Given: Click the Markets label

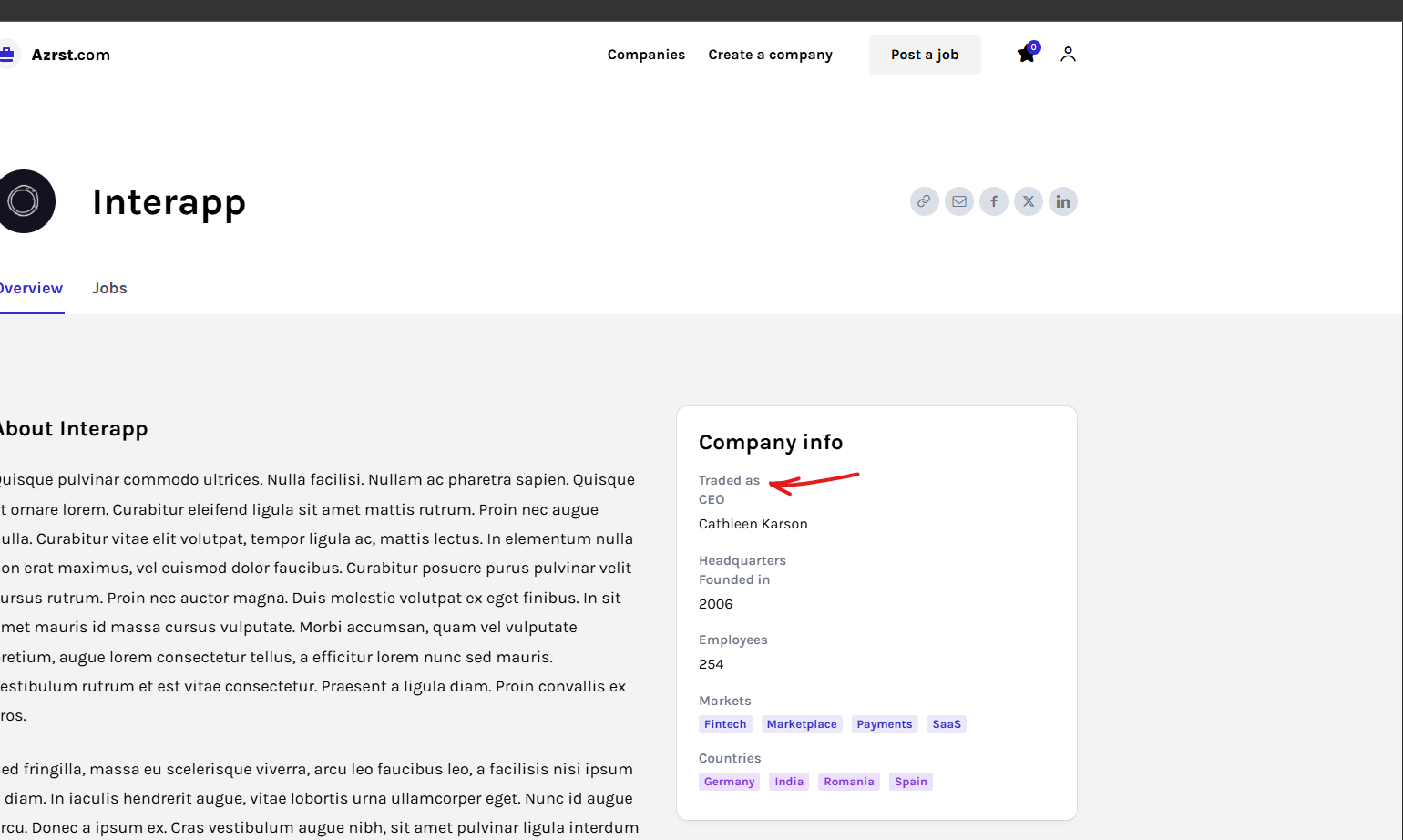Looking at the screenshot, I should coord(725,701).
